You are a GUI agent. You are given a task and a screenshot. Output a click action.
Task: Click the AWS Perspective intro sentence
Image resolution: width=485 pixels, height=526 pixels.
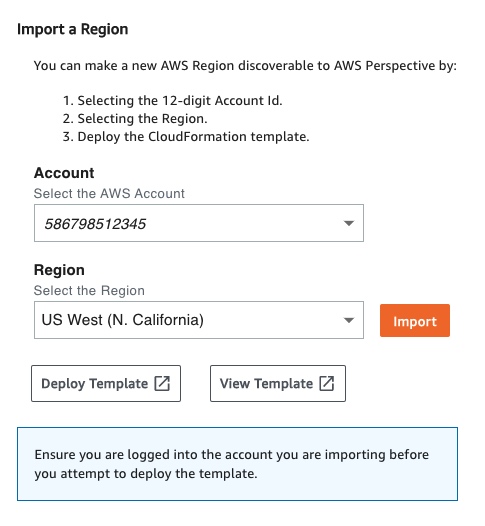pos(245,66)
